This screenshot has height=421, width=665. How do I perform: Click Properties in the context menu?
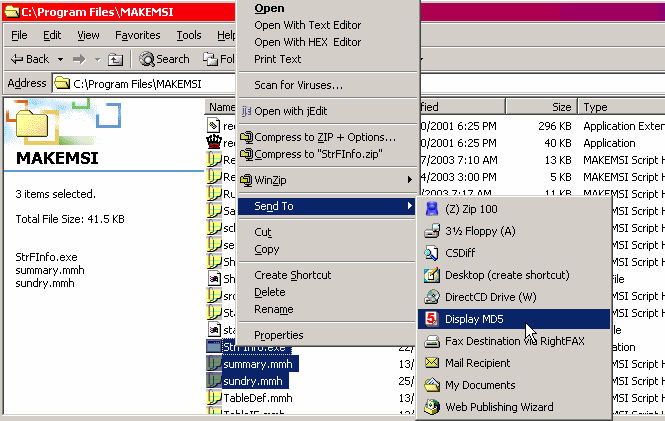pyautogui.click(x=279, y=335)
